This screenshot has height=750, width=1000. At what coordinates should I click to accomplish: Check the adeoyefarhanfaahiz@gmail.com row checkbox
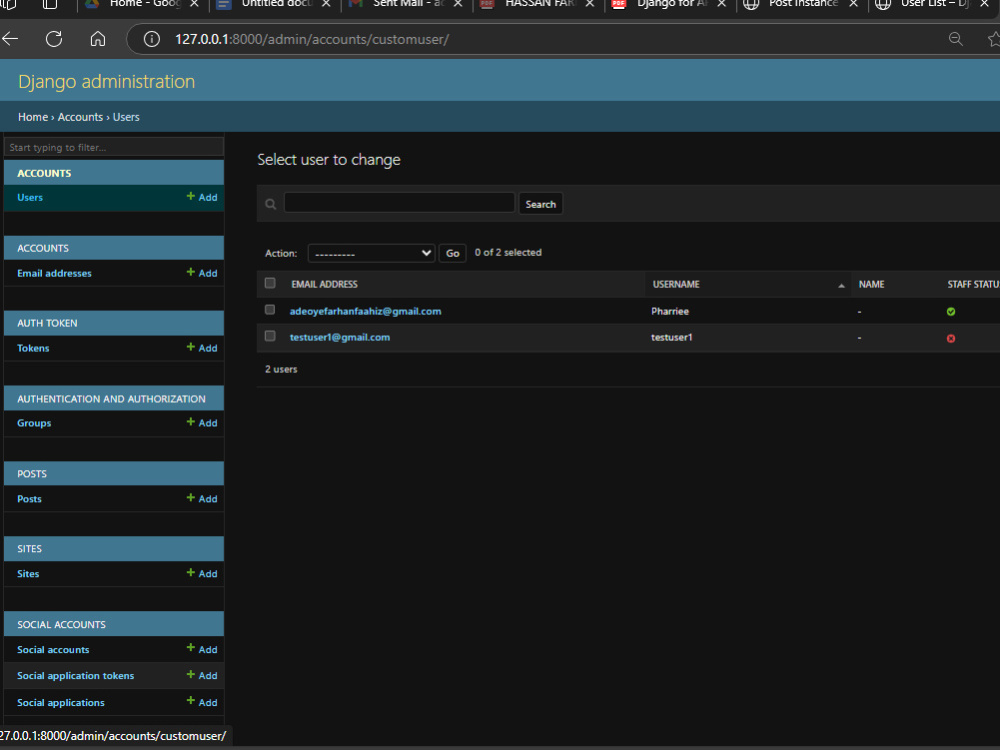pos(270,310)
